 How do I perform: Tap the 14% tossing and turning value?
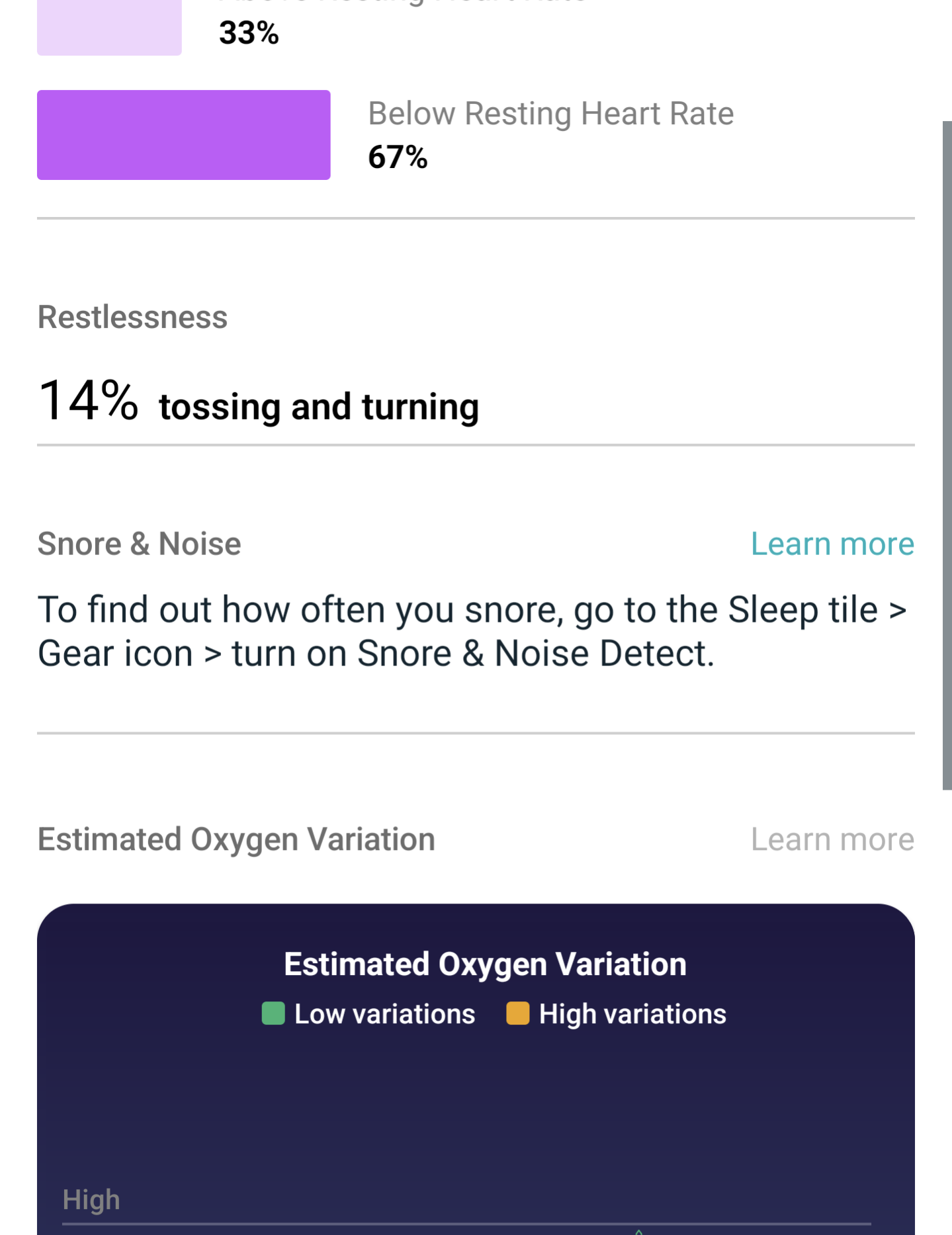(x=259, y=401)
